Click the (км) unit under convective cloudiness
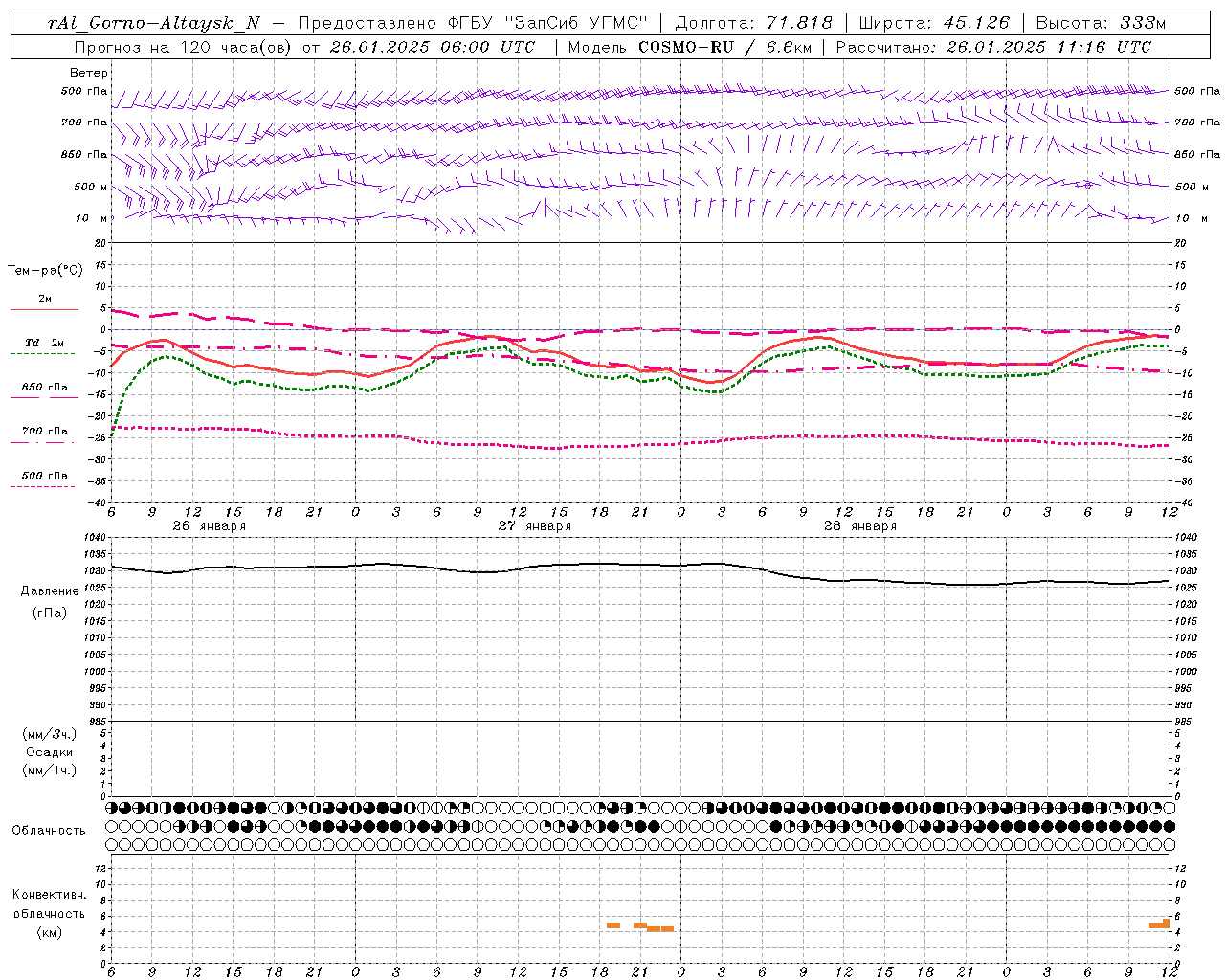 pos(49,931)
